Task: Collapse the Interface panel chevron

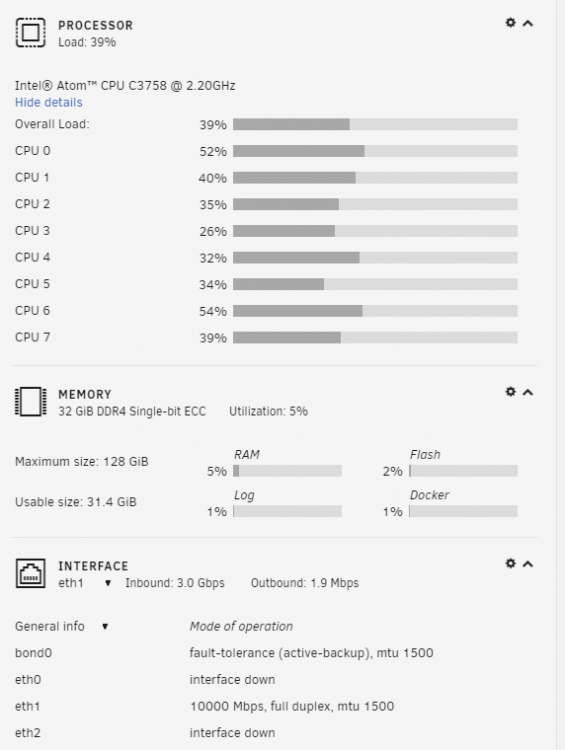Action: point(528,564)
